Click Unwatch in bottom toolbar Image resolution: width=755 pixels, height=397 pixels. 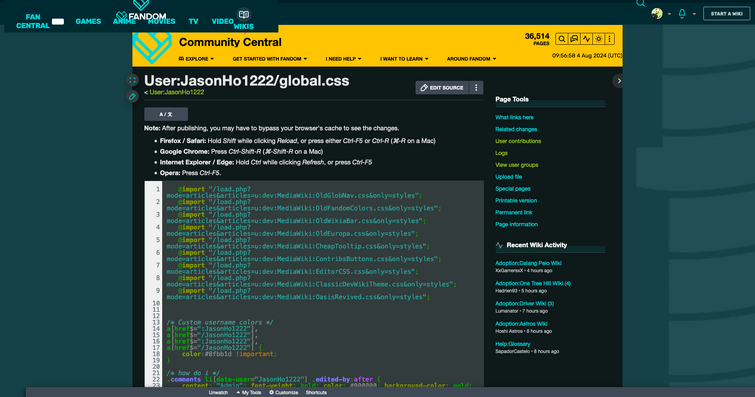coord(218,393)
